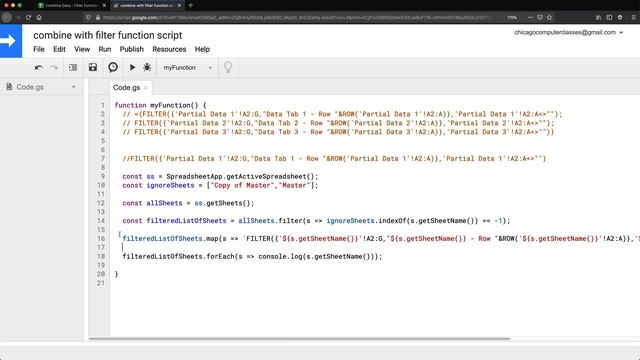
Task: Select the Code.gs file in the sidebar
Action: pos(30,87)
